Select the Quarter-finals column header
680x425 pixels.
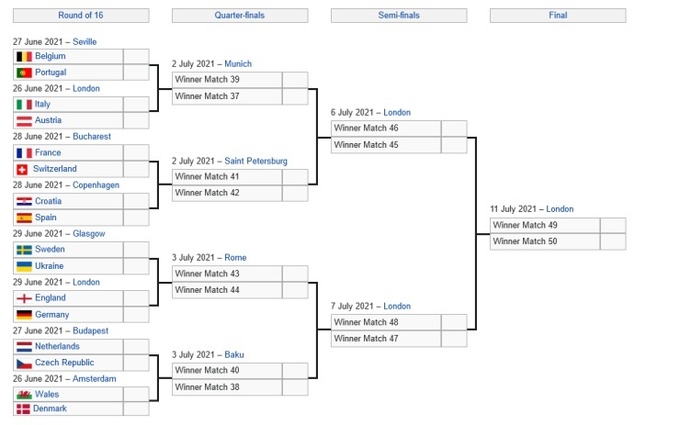click(x=240, y=16)
